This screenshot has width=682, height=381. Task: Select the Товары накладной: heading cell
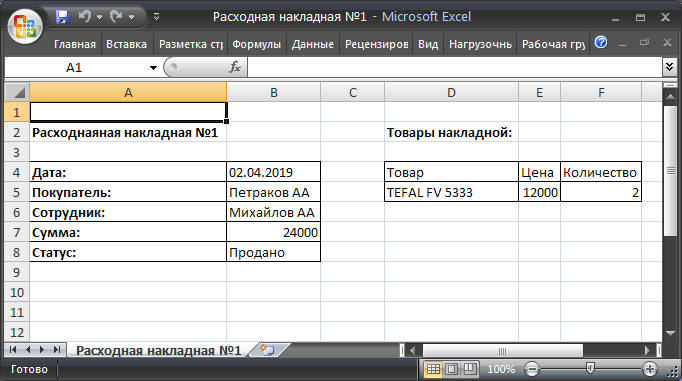click(451, 132)
